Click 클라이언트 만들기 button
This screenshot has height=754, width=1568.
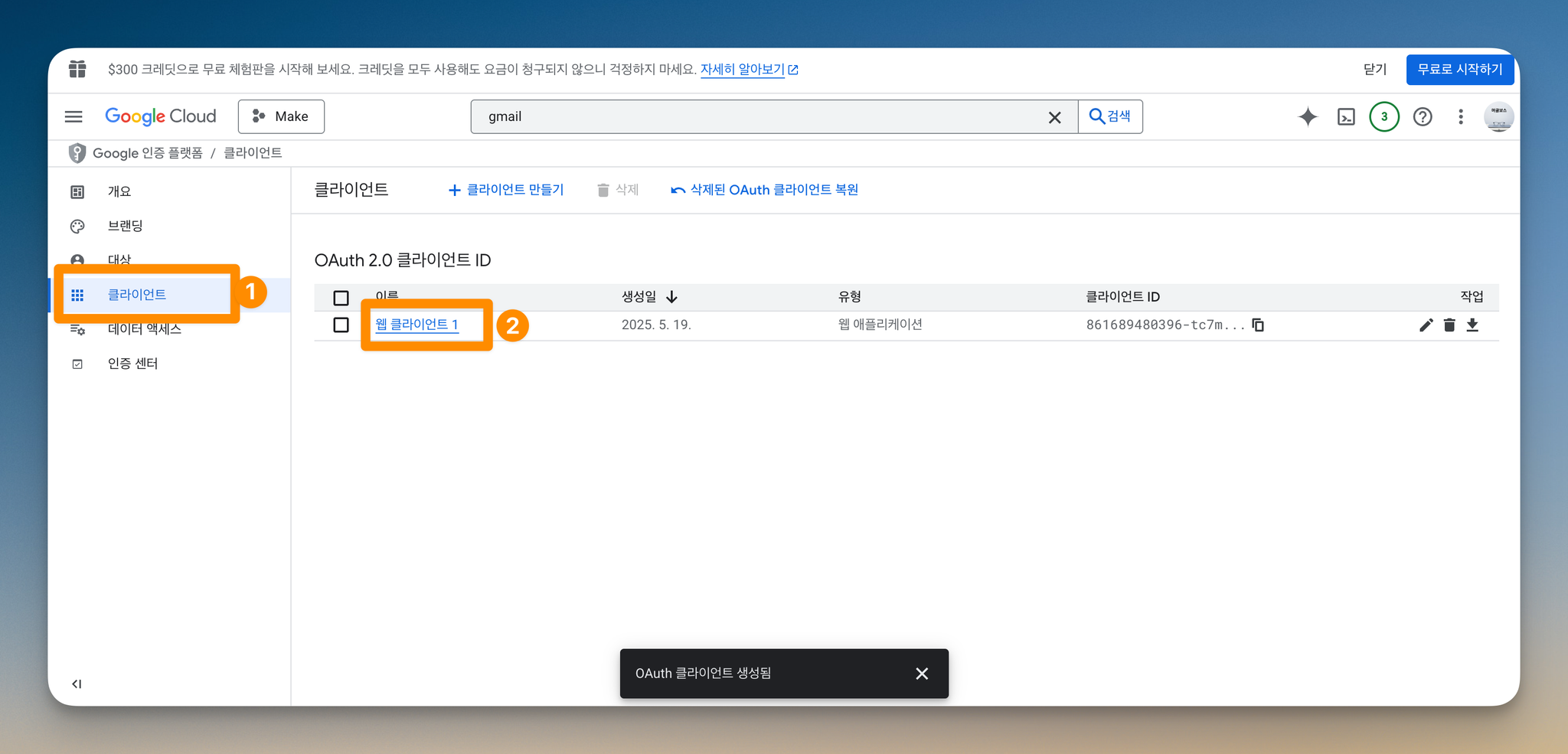506,190
